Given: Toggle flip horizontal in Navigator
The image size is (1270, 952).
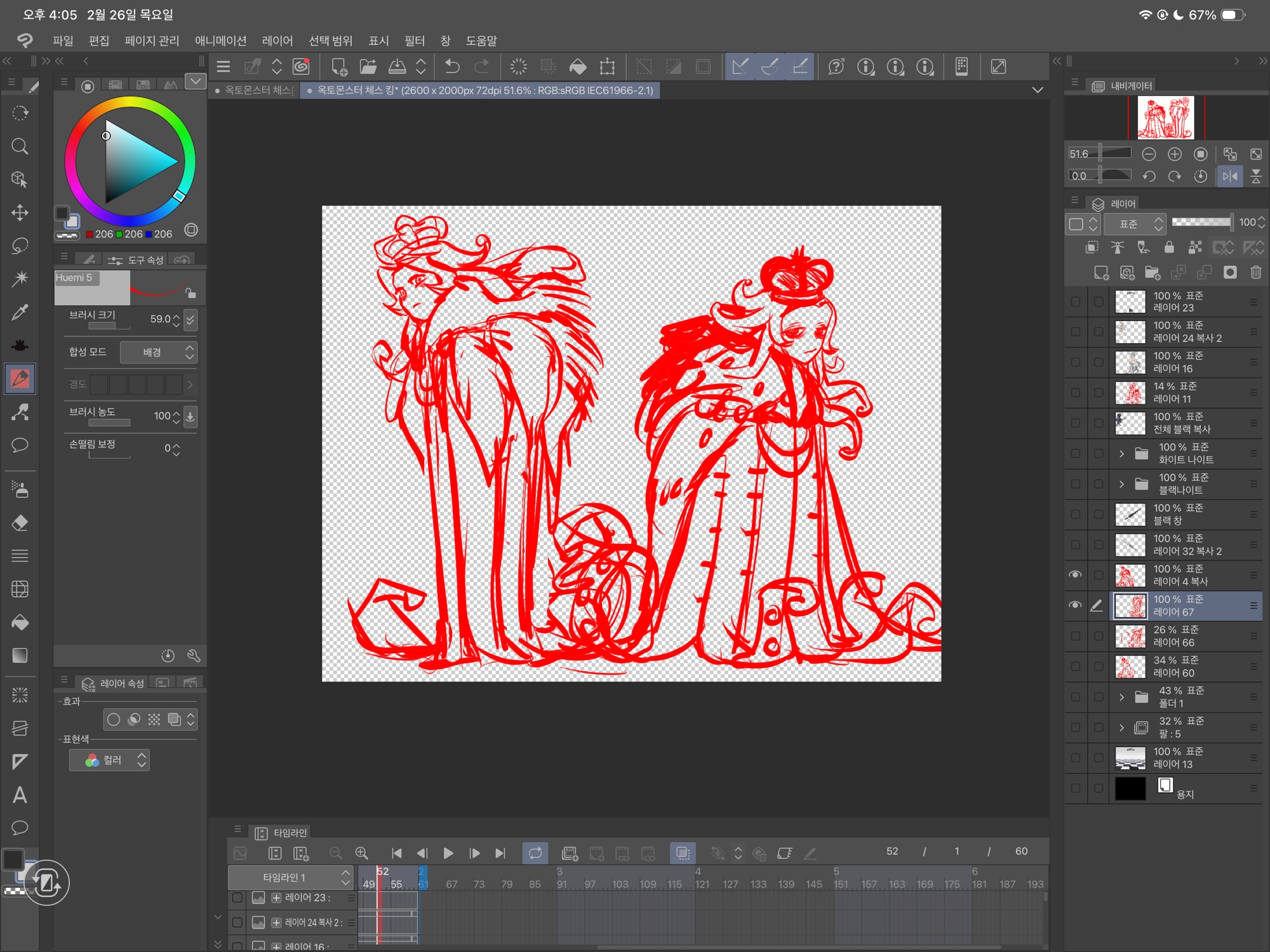Looking at the screenshot, I should [1230, 176].
